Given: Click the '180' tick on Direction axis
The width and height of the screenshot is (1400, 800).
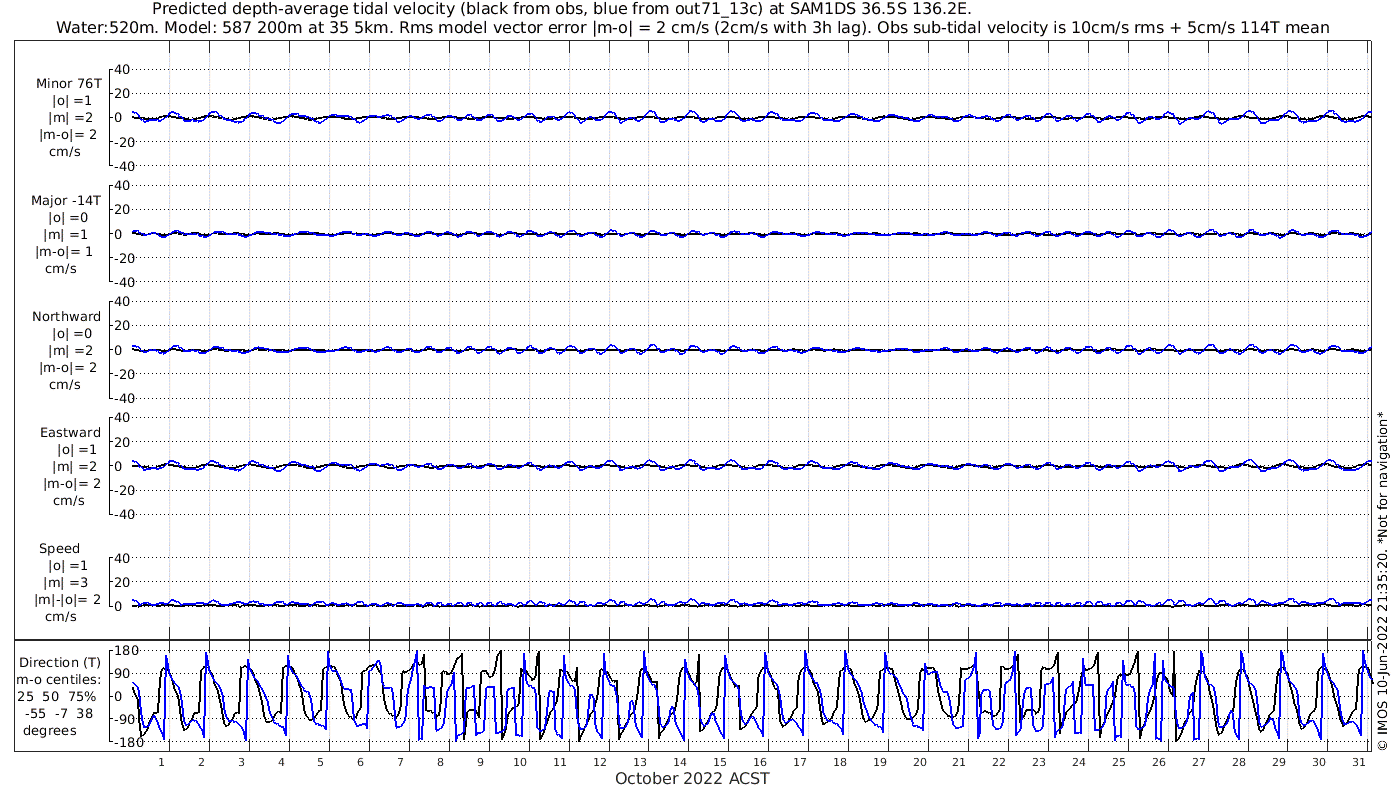Looking at the screenshot, I should 125,651.
